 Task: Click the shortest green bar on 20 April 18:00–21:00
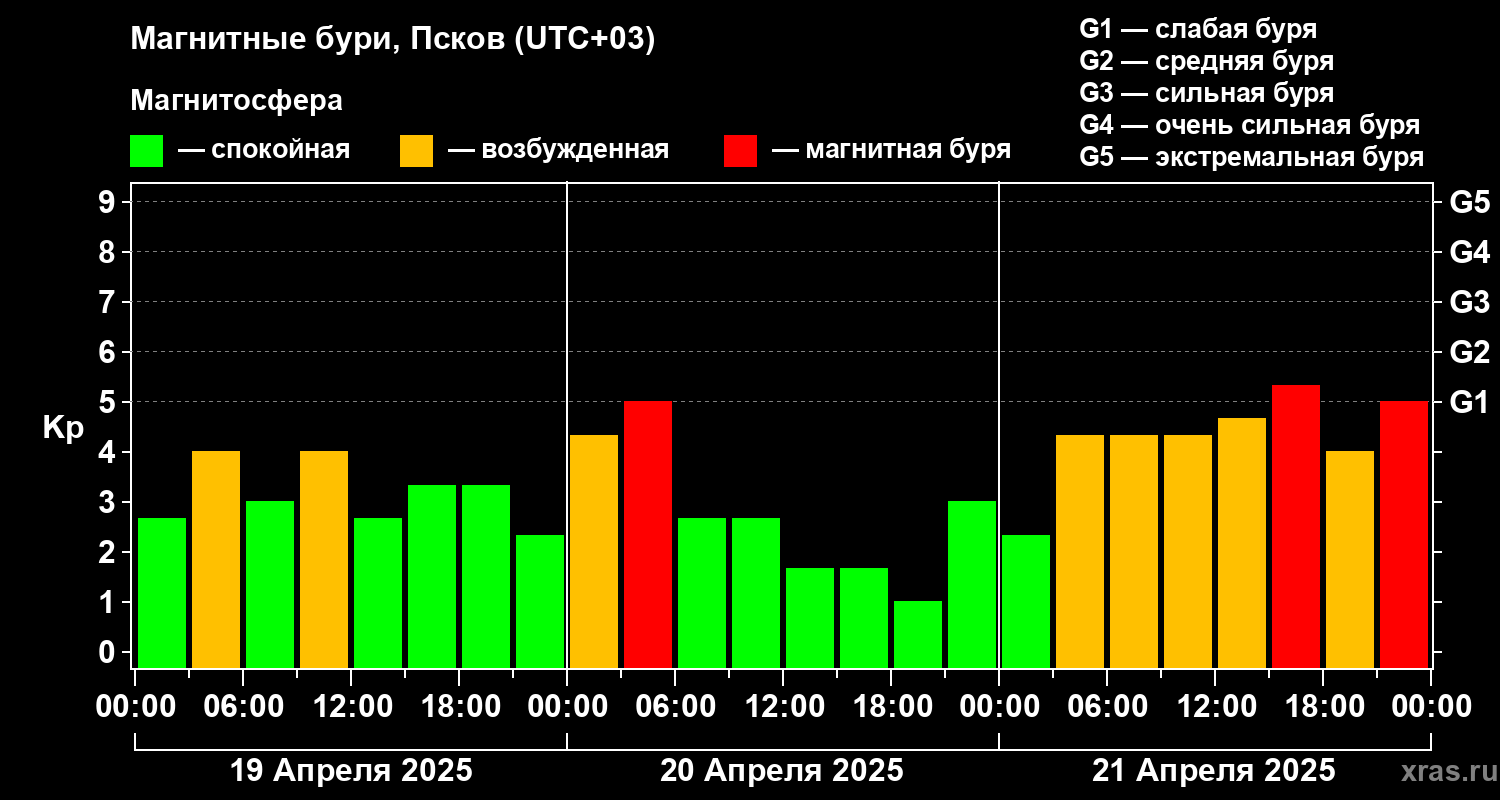click(918, 635)
